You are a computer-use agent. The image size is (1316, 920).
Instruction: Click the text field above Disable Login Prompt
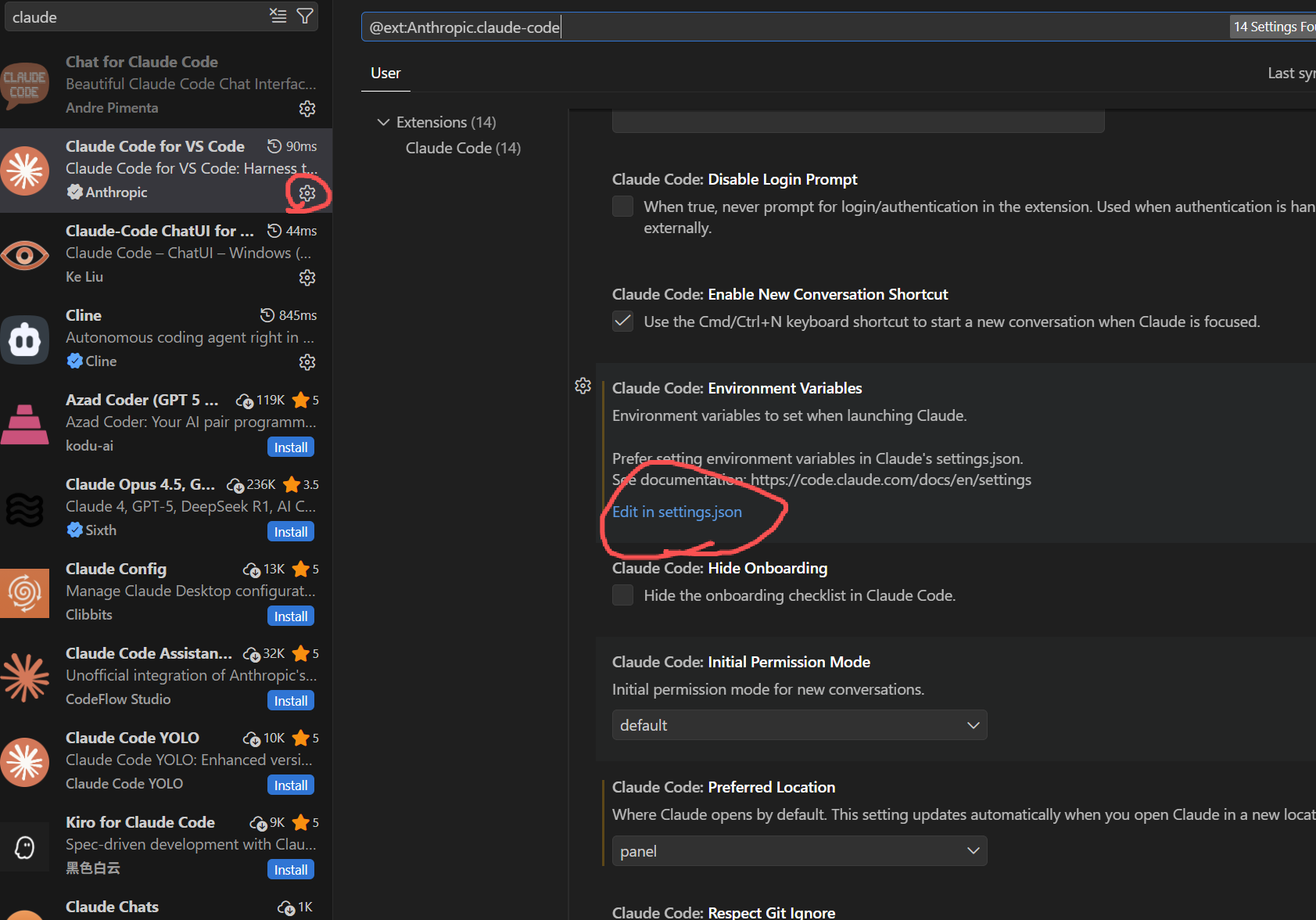(858, 121)
